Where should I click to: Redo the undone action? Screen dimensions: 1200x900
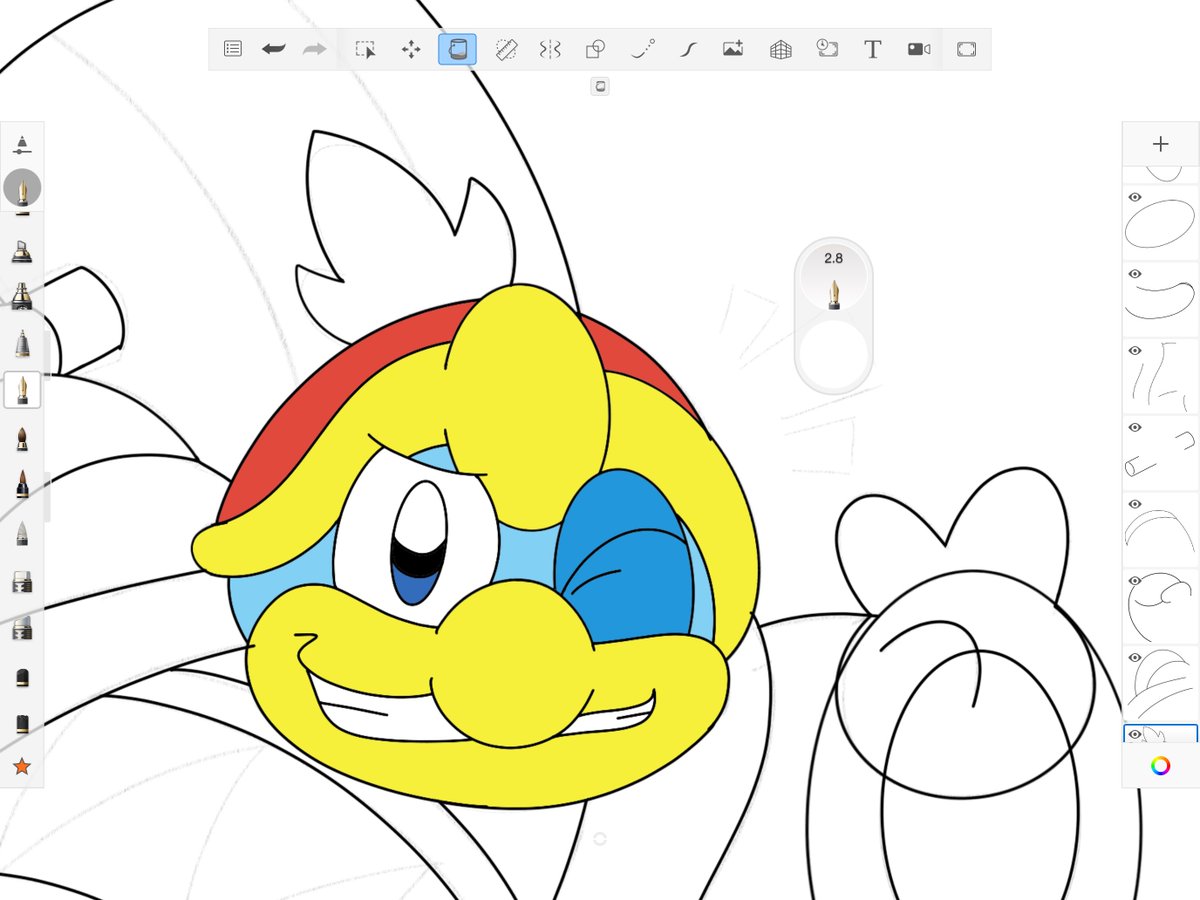315,49
